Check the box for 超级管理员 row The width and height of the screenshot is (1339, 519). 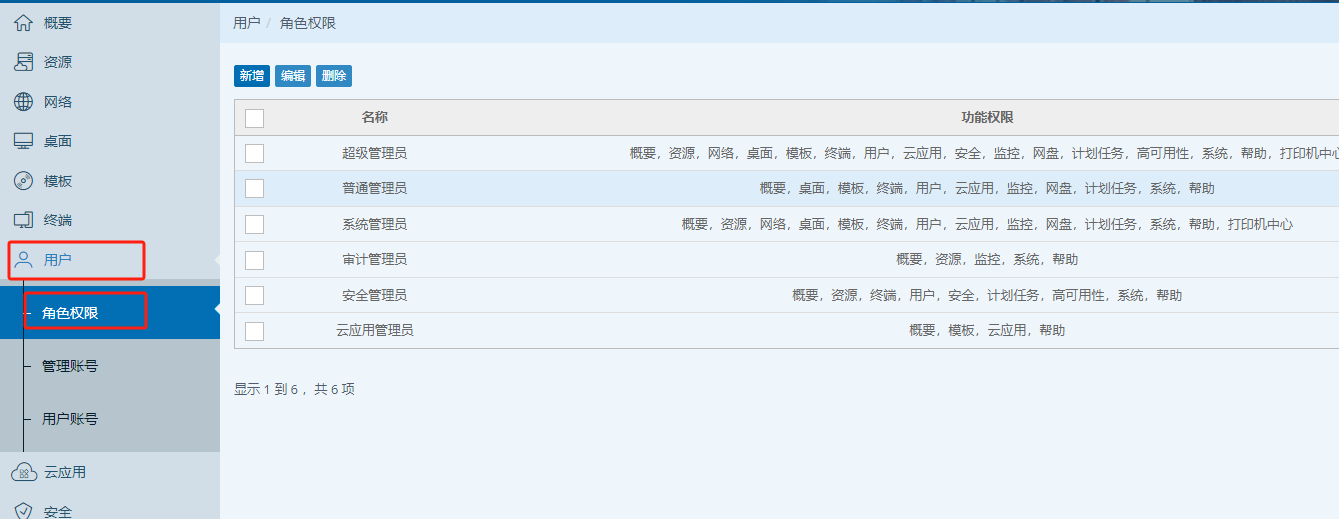pyautogui.click(x=254, y=153)
